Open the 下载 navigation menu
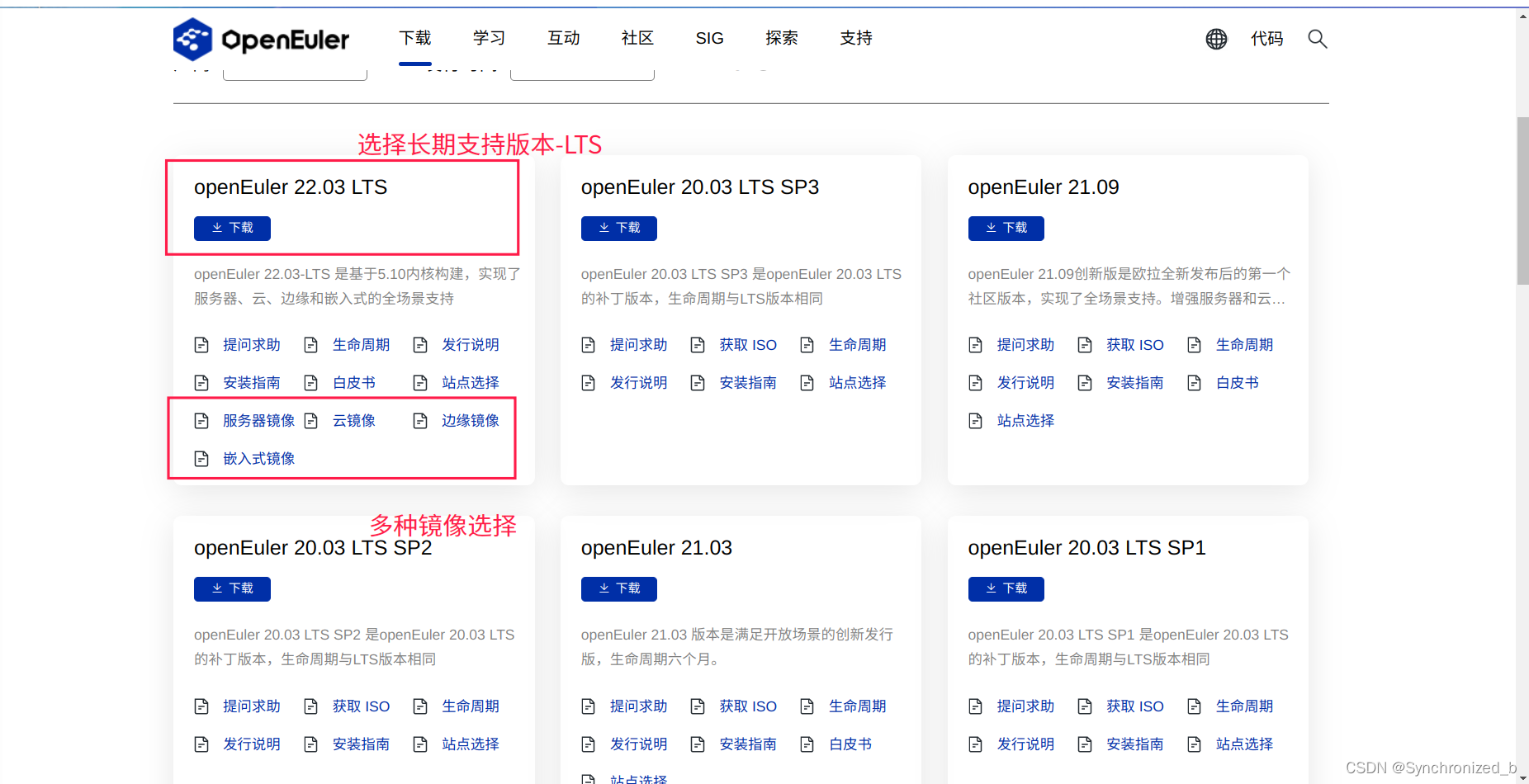The height and width of the screenshot is (784, 1529). (415, 39)
